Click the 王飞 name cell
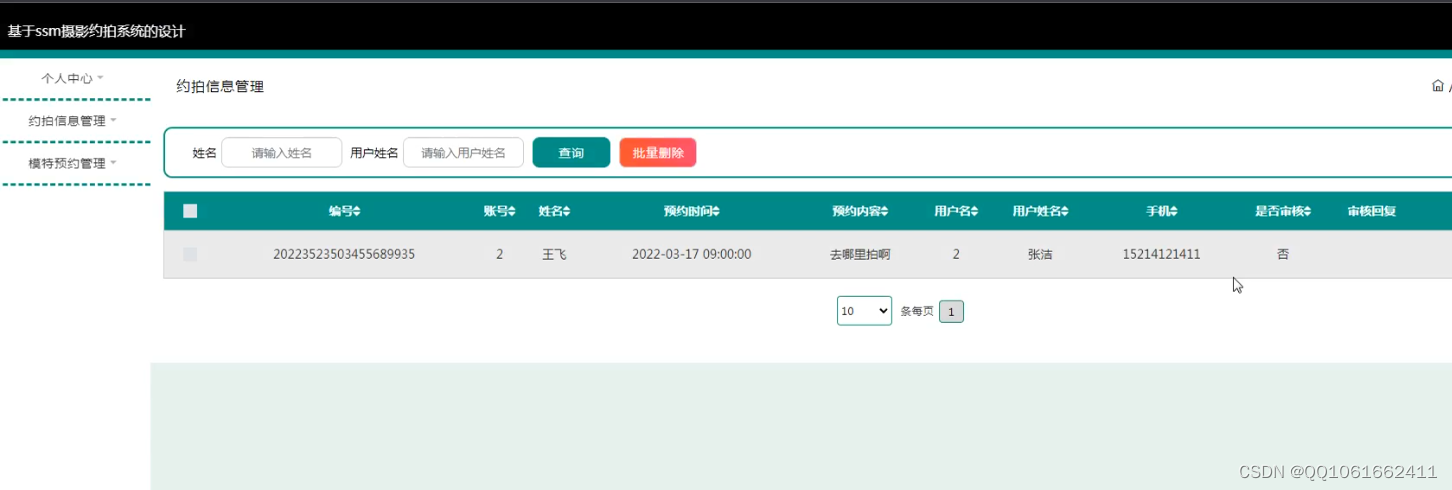Image resolution: width=1452 pixels, height=490 pixels. 554,255
